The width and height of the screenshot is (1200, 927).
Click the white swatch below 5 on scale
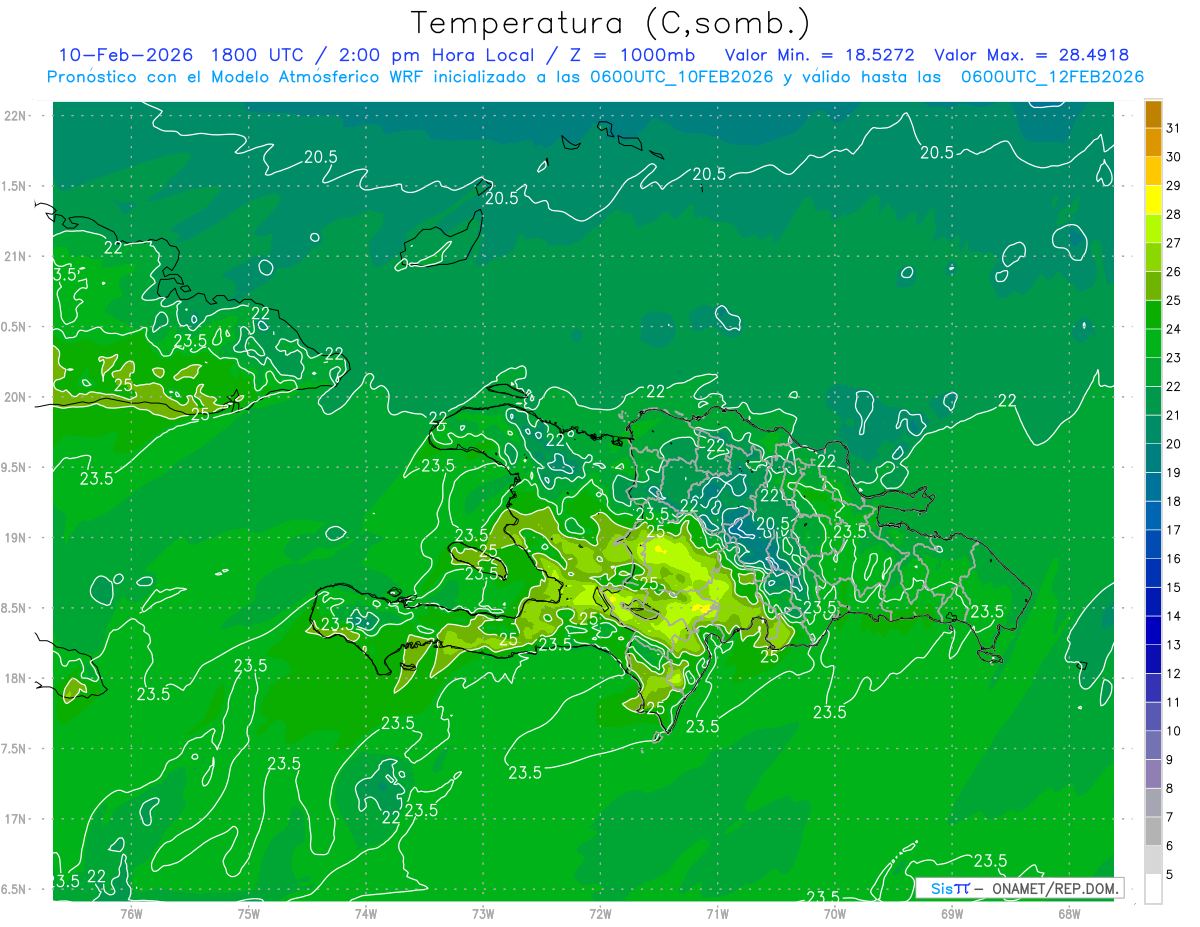1153,889
